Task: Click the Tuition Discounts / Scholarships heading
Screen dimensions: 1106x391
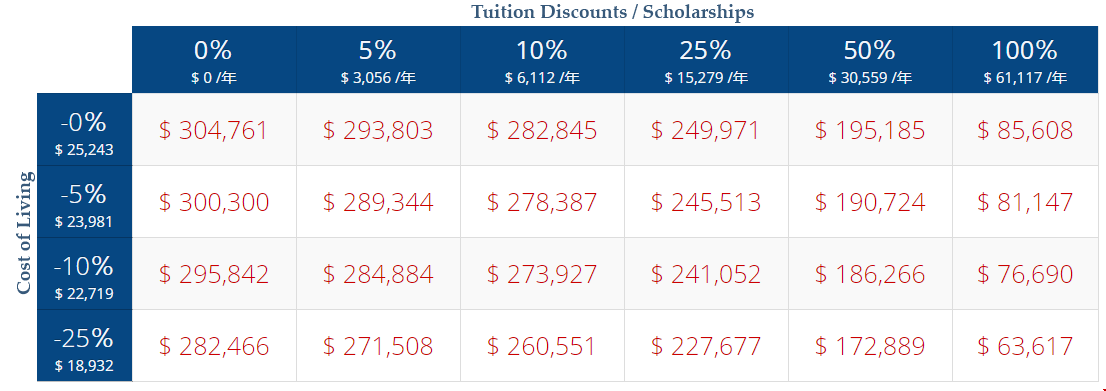Action: coord(612,12)
